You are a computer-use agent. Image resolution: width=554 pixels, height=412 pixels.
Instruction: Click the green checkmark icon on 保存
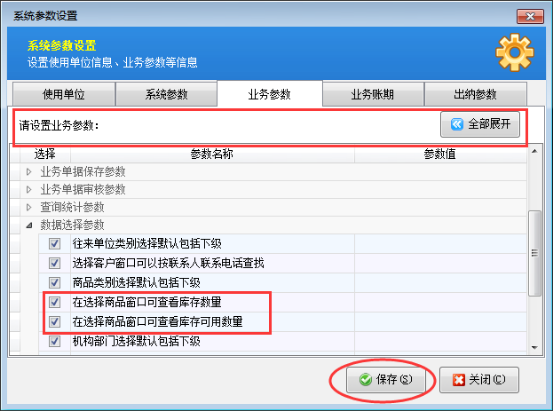[x=365, y=380]
